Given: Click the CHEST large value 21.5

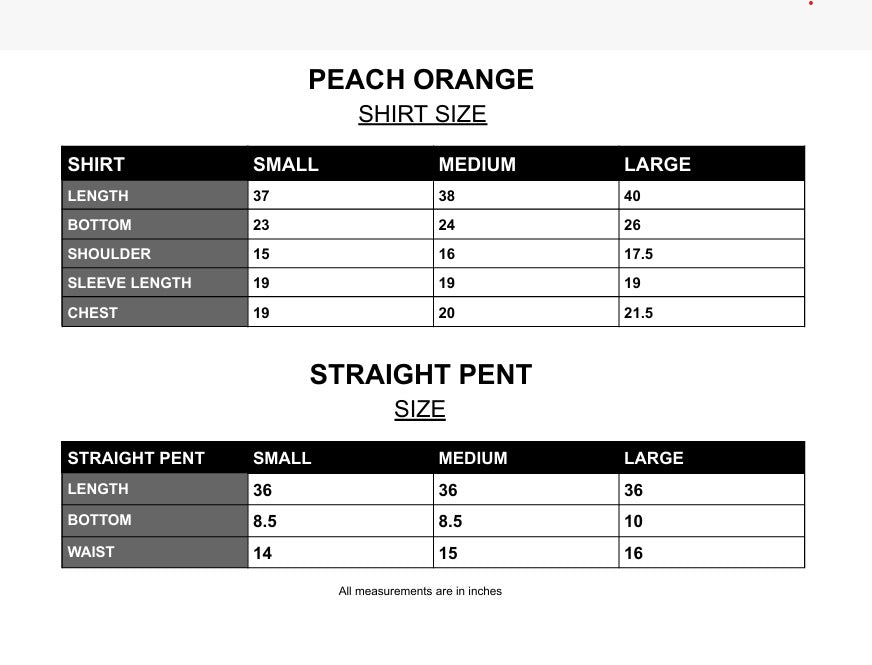Looking at the screenshot, I should pos(638,313).
